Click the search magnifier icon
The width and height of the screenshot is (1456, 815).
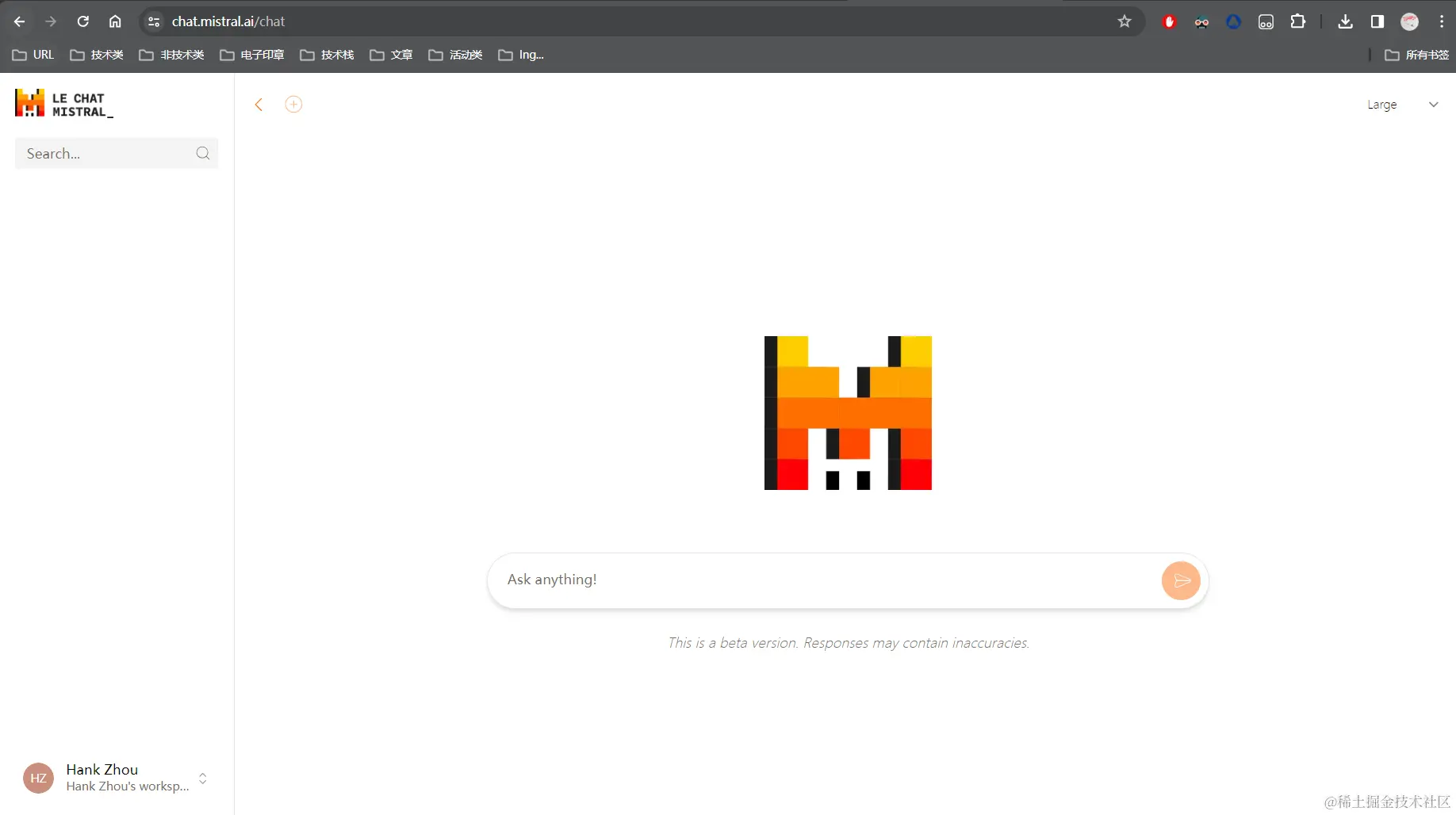click(203, 153)
